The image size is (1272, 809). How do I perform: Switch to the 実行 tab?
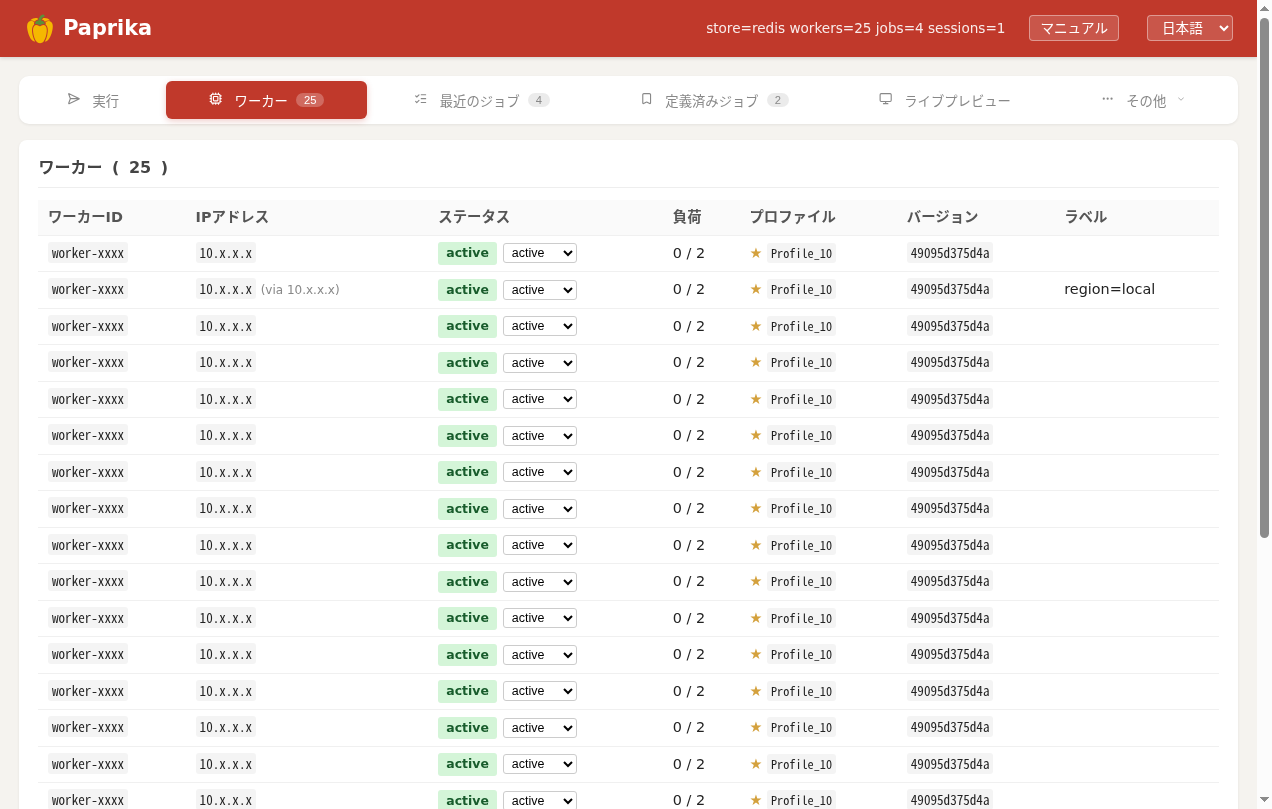(x=93, y=100)
